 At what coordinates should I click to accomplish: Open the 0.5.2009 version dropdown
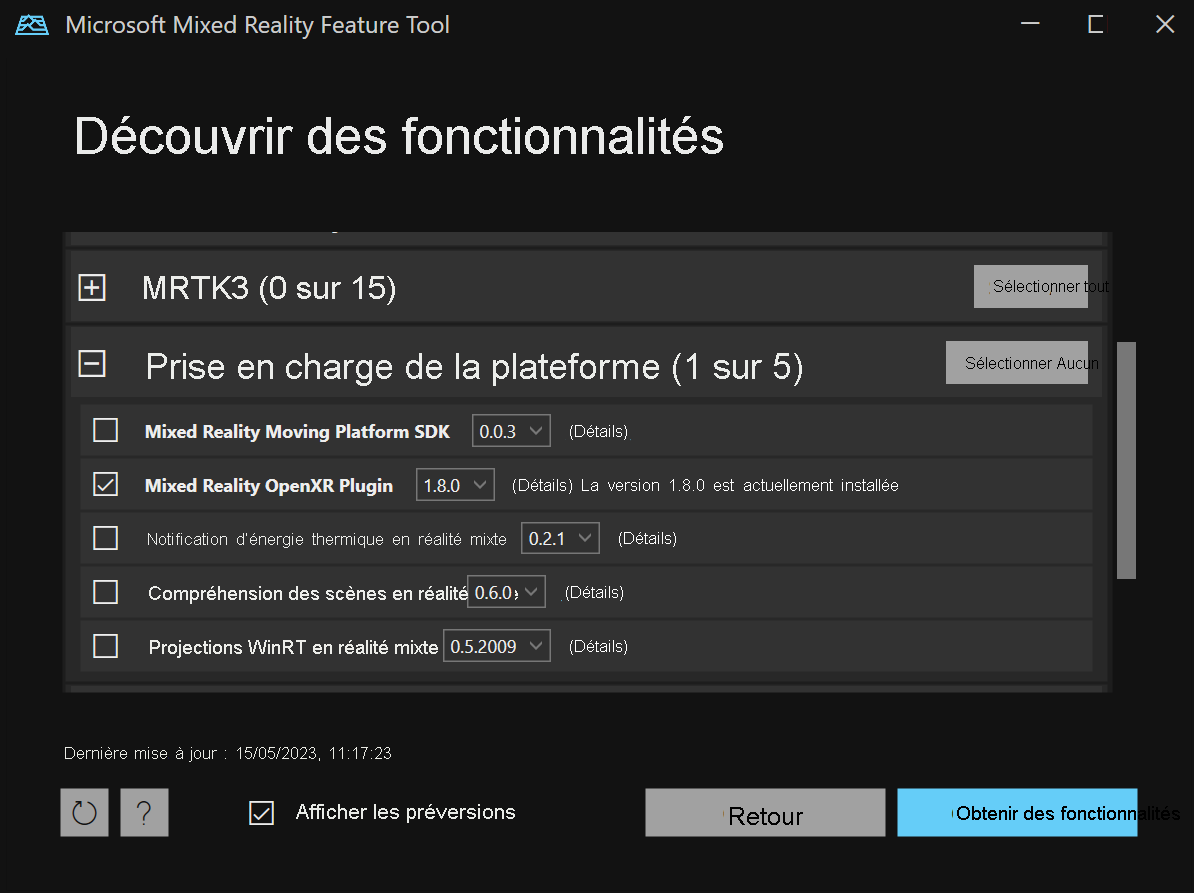pos(497,645)
